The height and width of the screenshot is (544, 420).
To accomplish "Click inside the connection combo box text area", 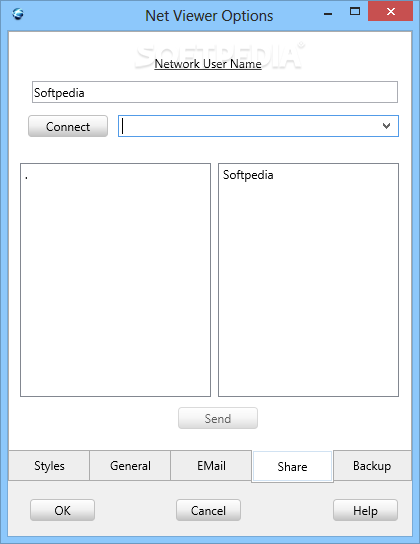I will coord(249,126).
